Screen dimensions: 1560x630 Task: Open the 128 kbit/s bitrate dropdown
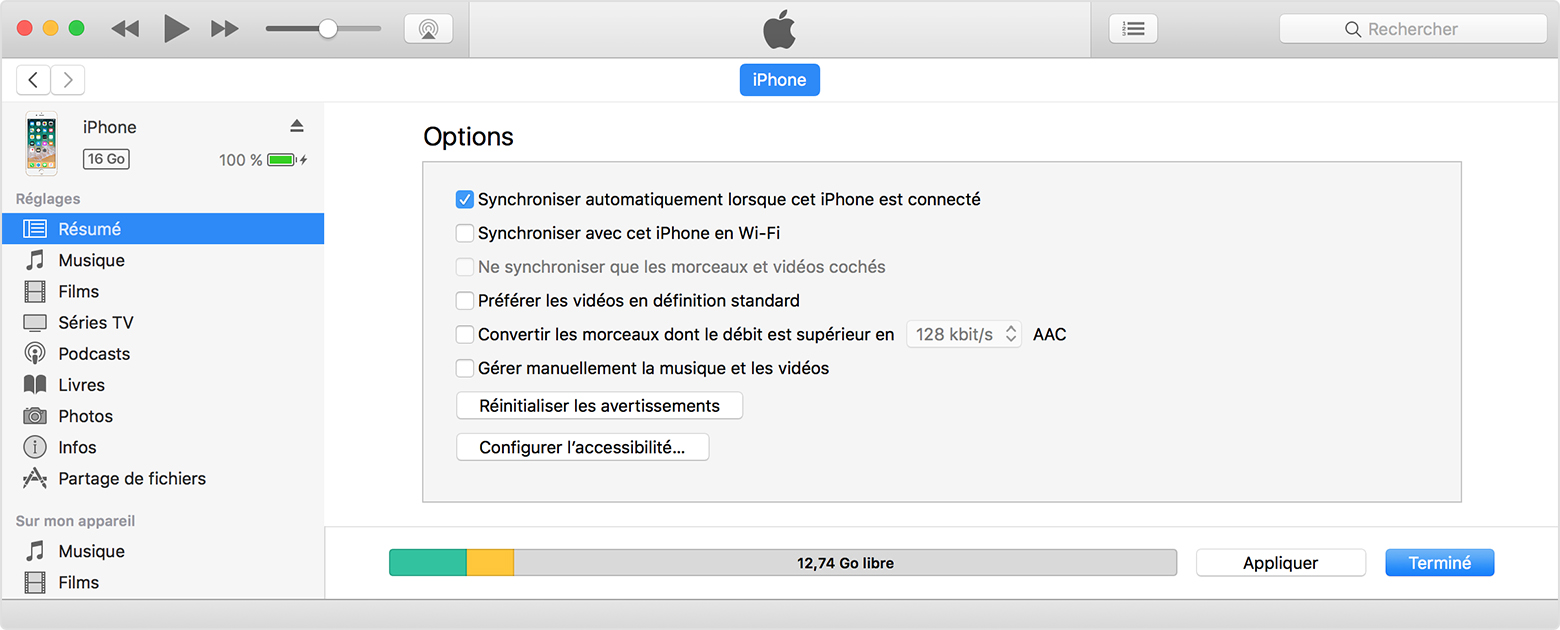click(x=964, y=334)
